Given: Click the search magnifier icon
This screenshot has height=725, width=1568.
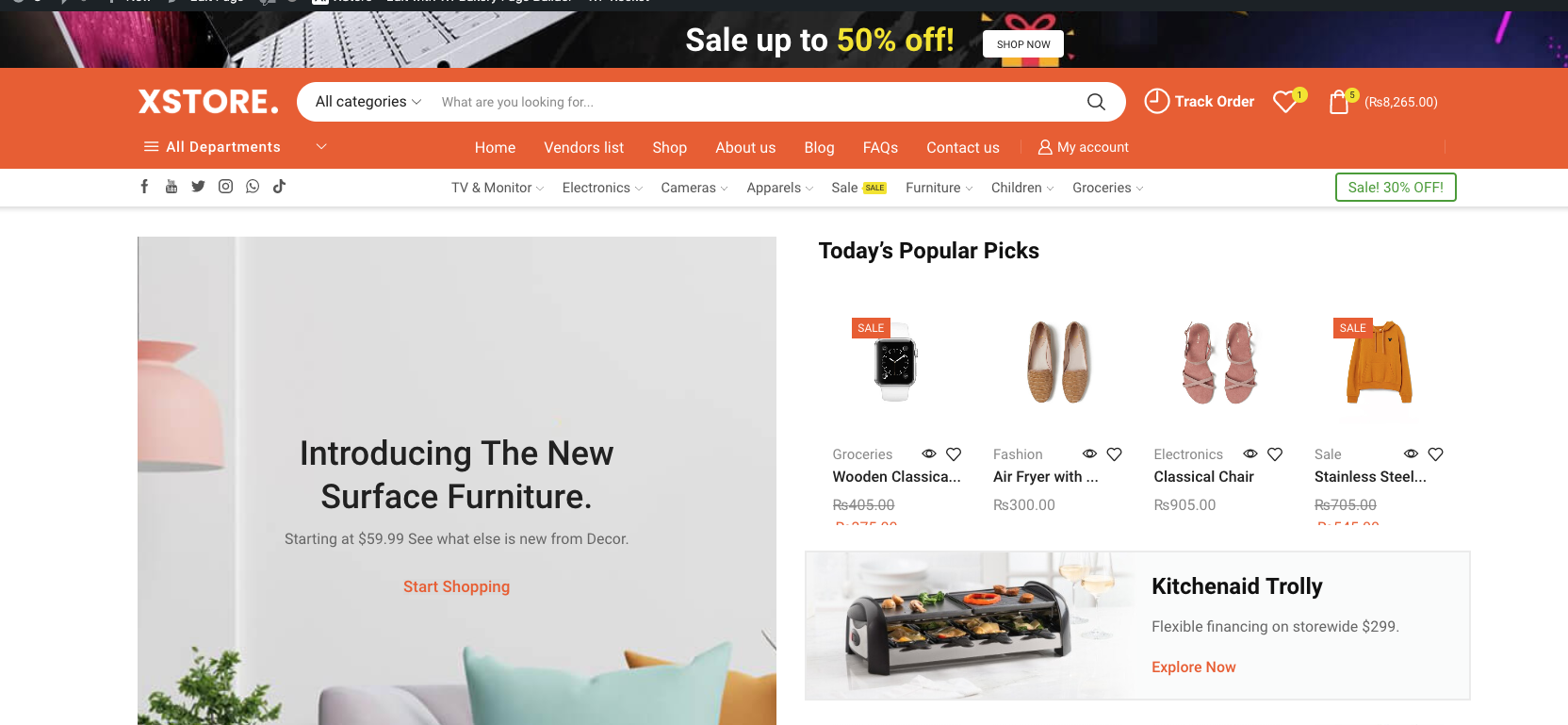Looking at the screenshot, I should 1096,102.
